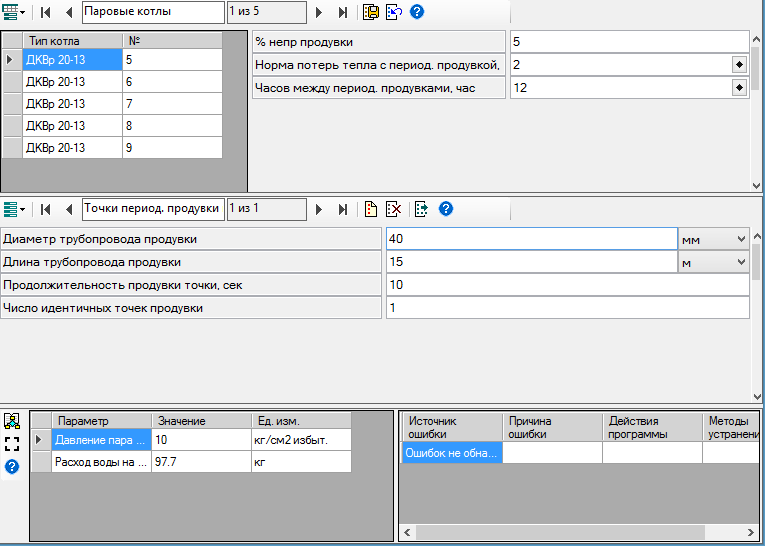765x546 pixels.
Task: Click fullscreen brackets icon in results panel
Action: click(x=12, y=443)
